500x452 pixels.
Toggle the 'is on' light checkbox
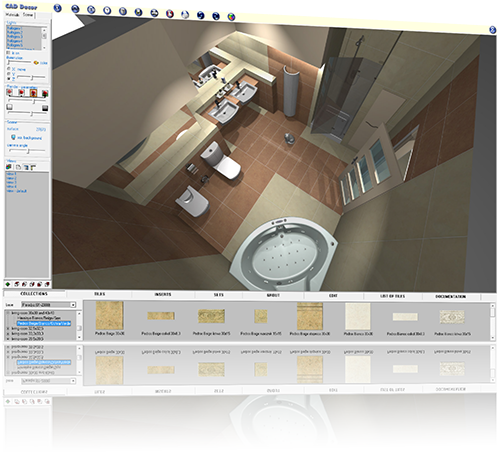8,53
